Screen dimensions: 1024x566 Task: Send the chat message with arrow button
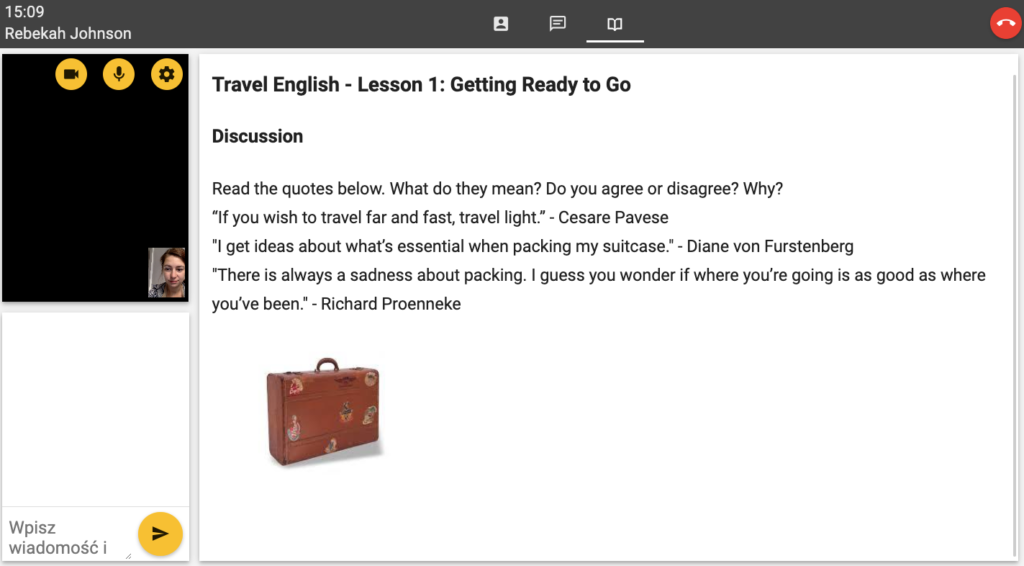160,534
